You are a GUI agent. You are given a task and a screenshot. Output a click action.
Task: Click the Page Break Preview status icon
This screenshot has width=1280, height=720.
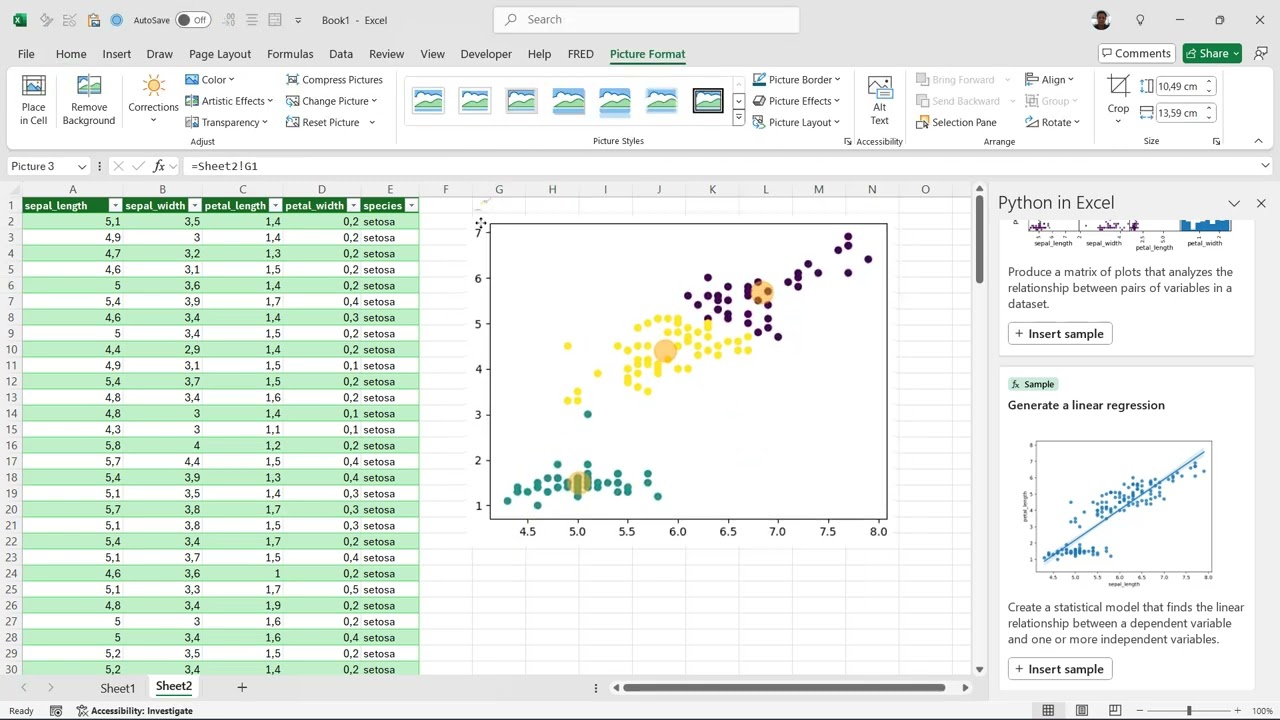pos(1115,711)
